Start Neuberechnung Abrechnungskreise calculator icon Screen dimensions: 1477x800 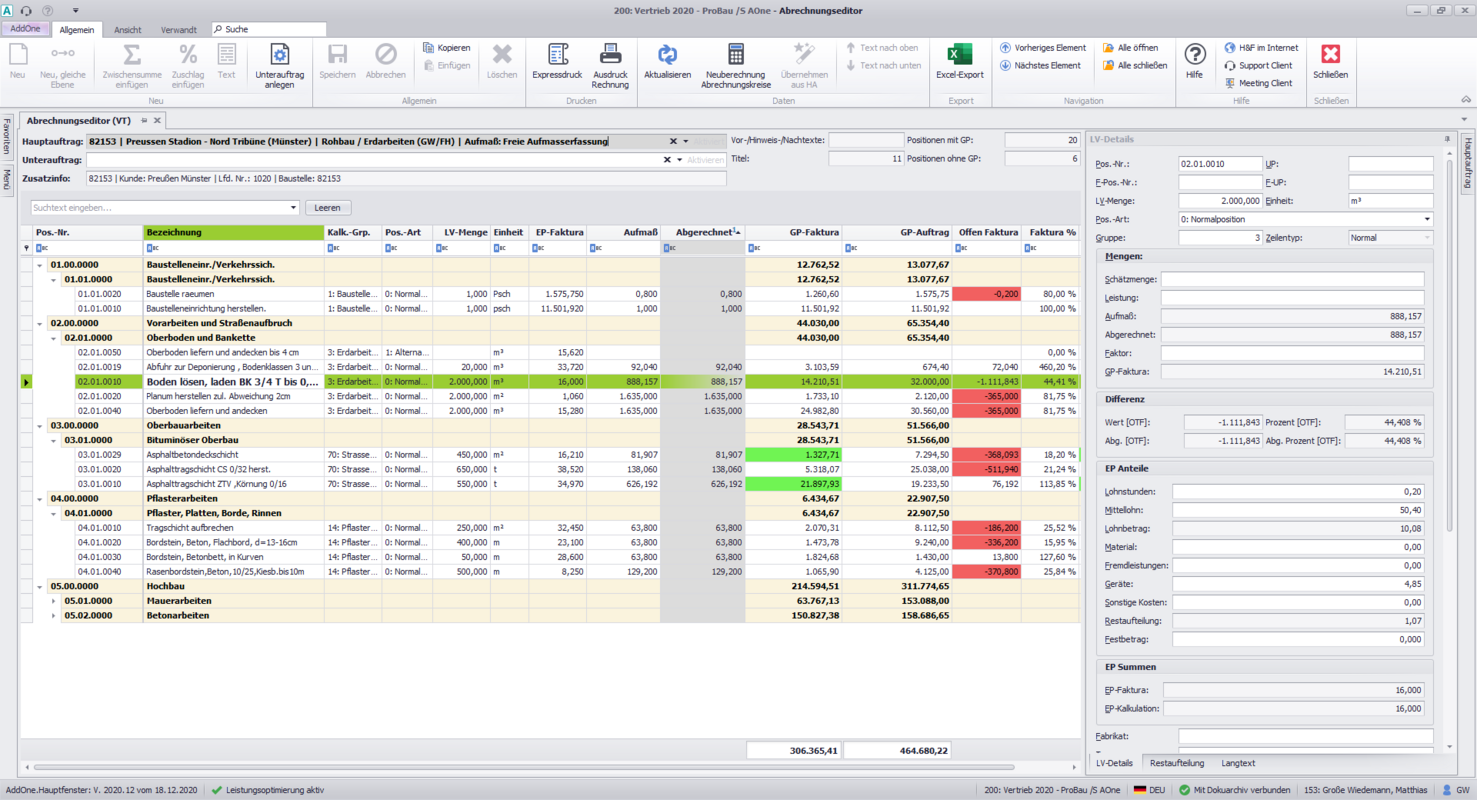[x=735, y=54]
